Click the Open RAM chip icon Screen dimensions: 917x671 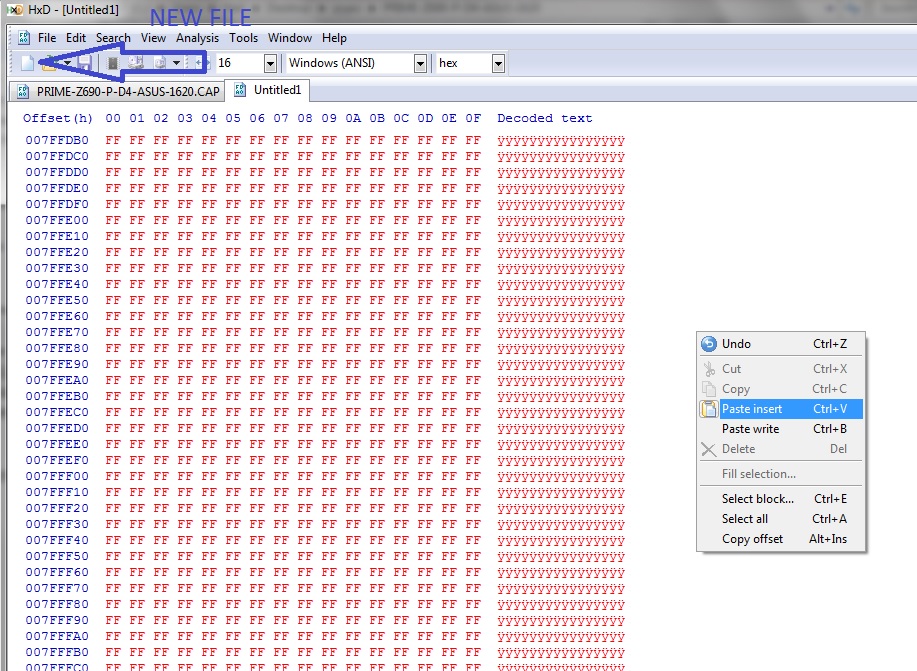point(113,63)
